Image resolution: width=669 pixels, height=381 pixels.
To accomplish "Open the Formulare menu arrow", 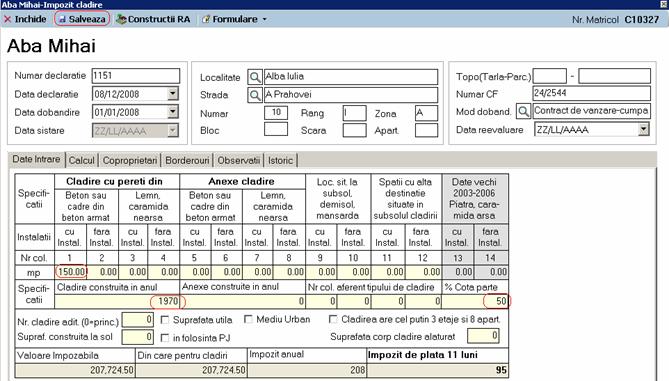I will point(265,20).
